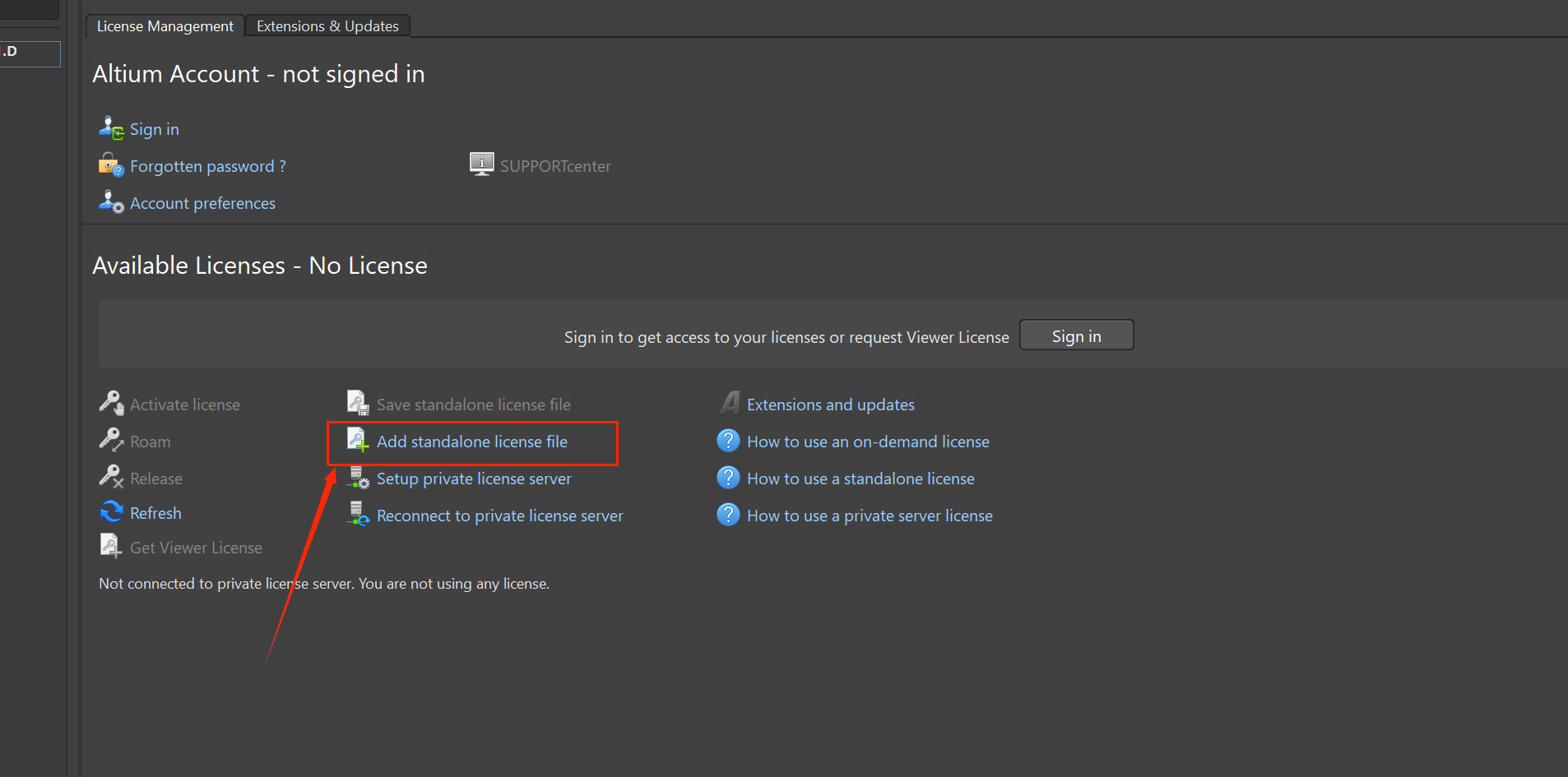Click the Activate license key icon
Screen dimensions: 1568x777
click(111, 403)
